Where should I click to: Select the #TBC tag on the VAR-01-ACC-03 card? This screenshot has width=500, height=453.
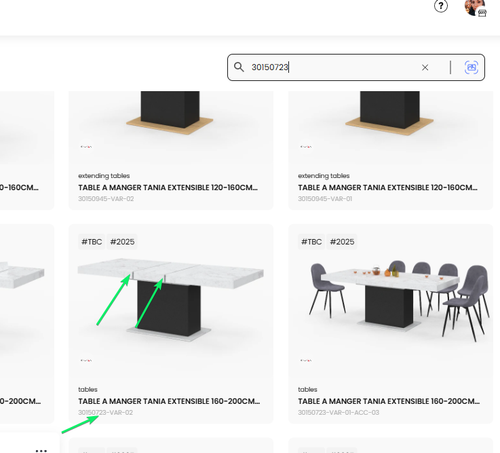[x=311, y=242]
